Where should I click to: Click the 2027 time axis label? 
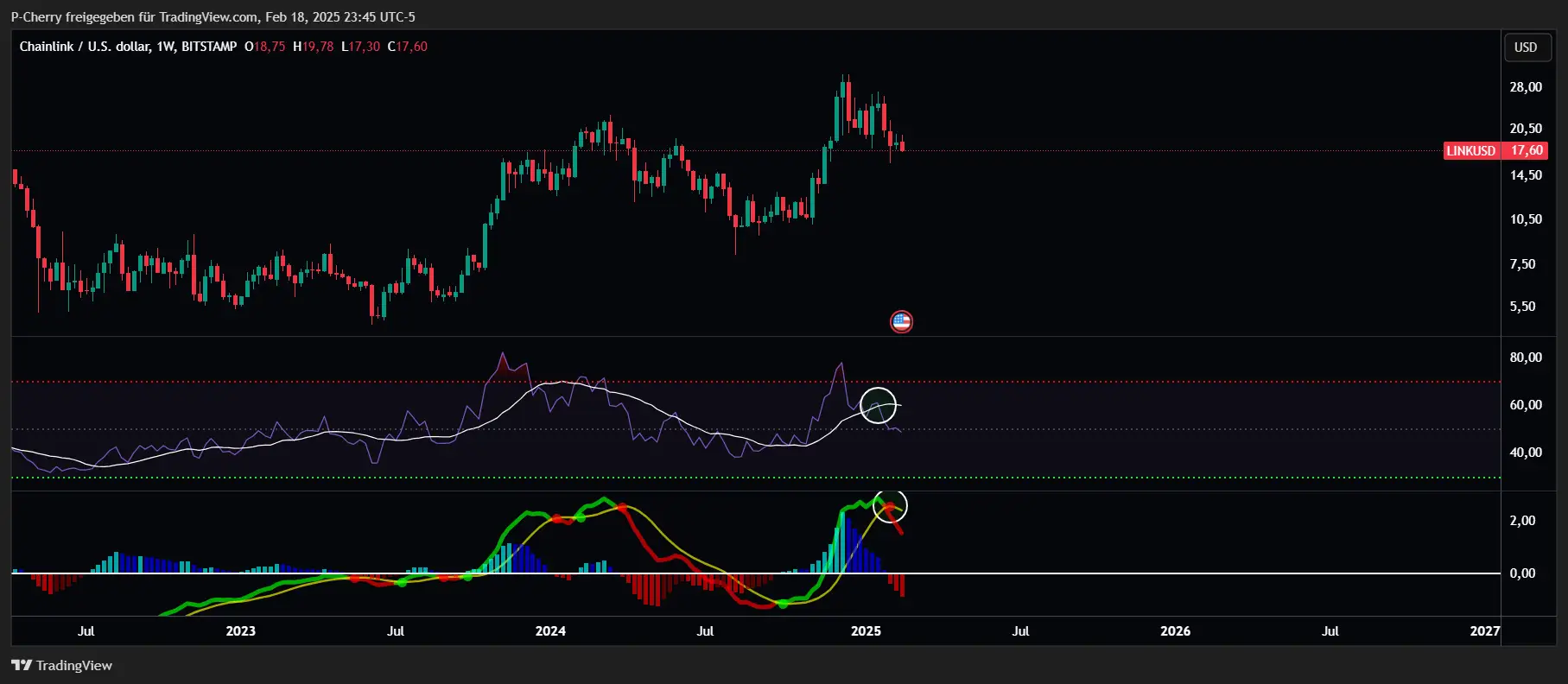(x=1485, y=631)
